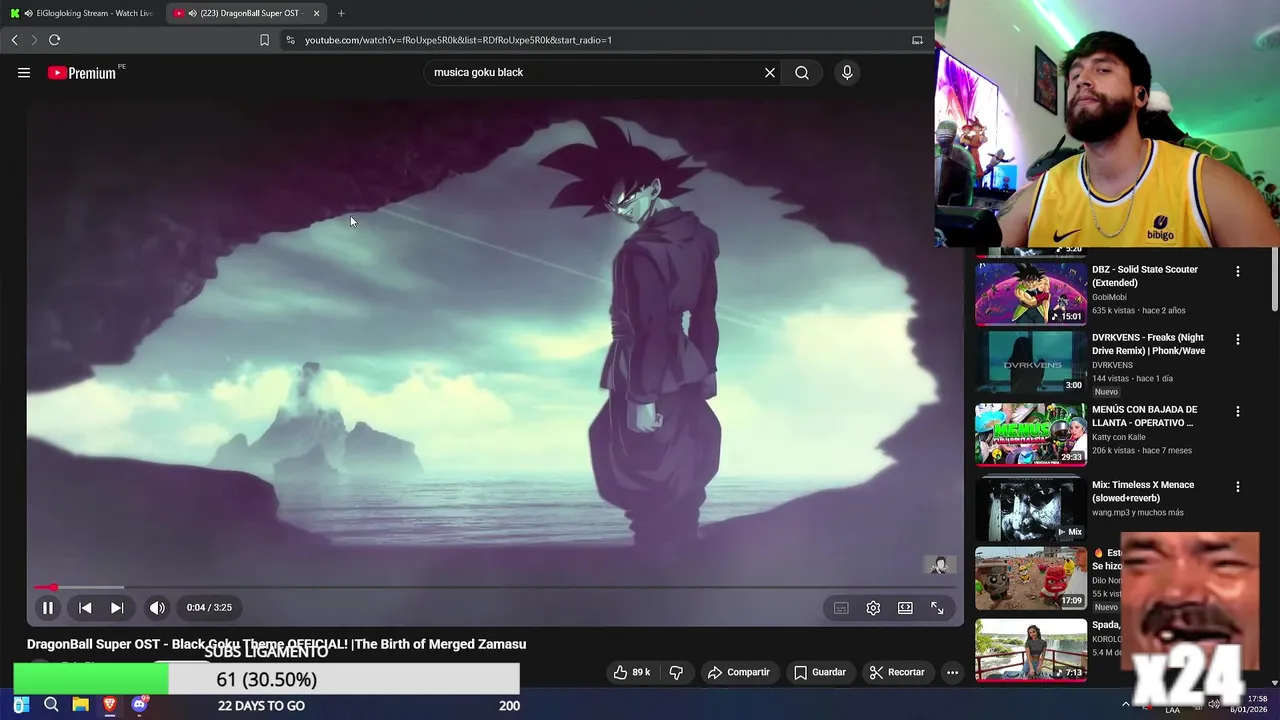Click the GobiMobi channel name

tap(1109, 297)
